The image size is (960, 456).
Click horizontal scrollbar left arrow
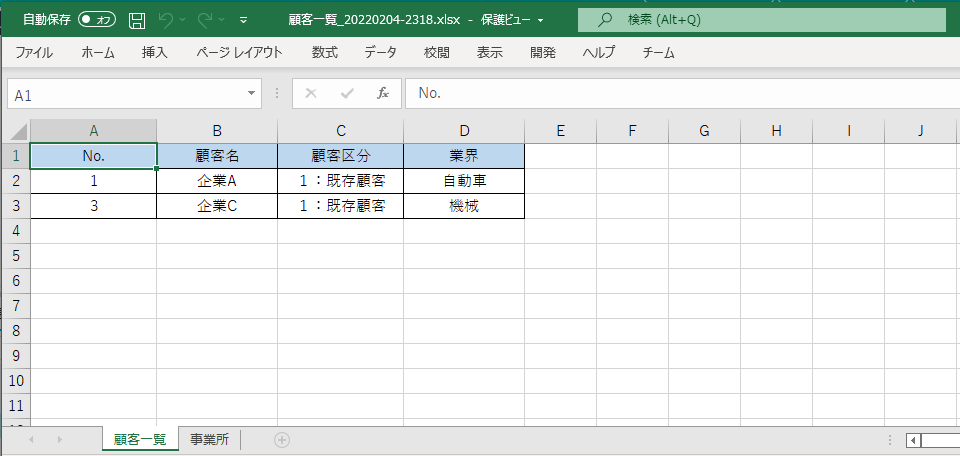913,440
